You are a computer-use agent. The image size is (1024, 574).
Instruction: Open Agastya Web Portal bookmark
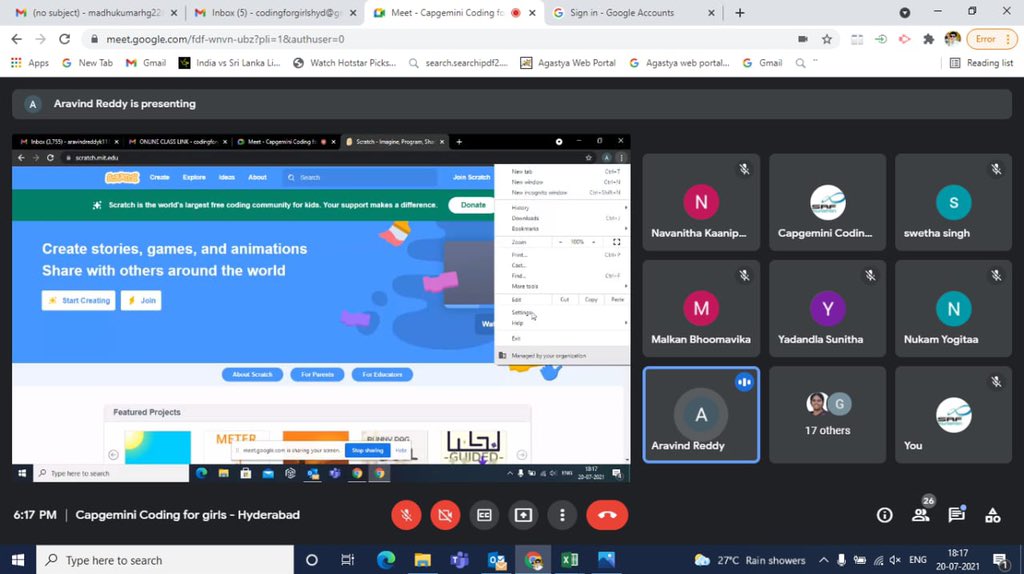pyautogui.click(x=568, y=63)
